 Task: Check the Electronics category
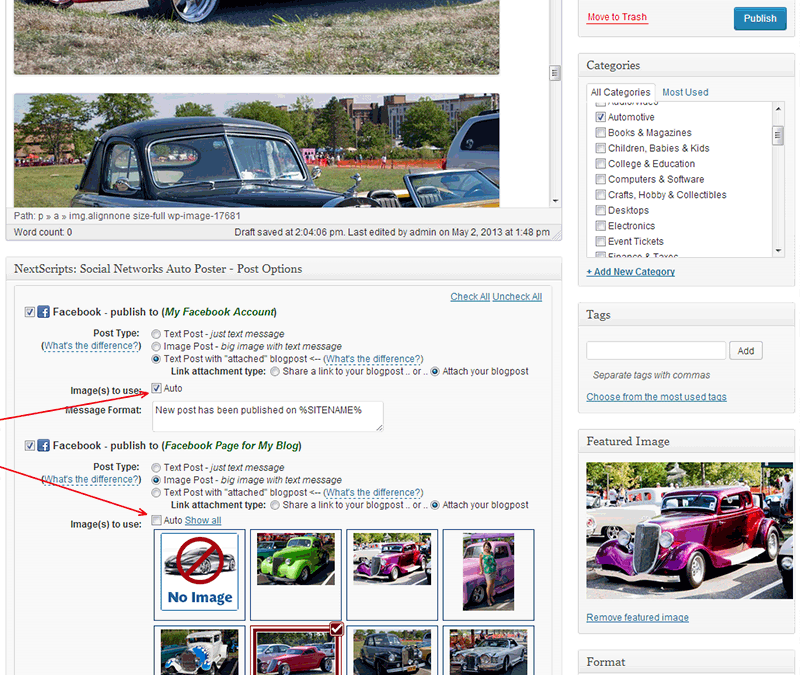(601, 226)
